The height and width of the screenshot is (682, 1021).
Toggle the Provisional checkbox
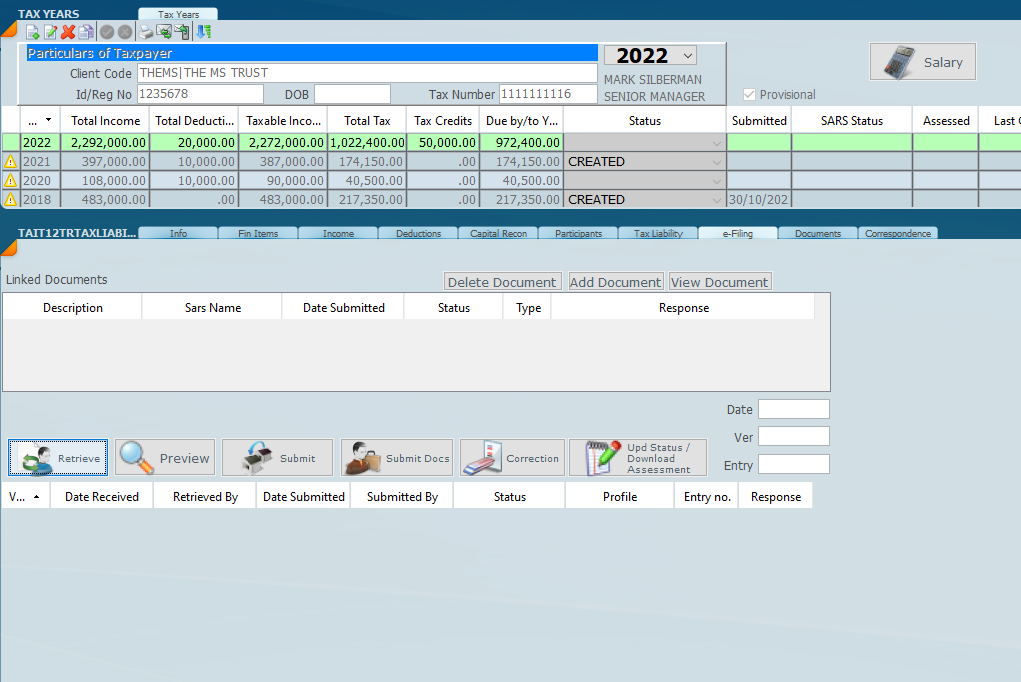click(x=749, y=95)
